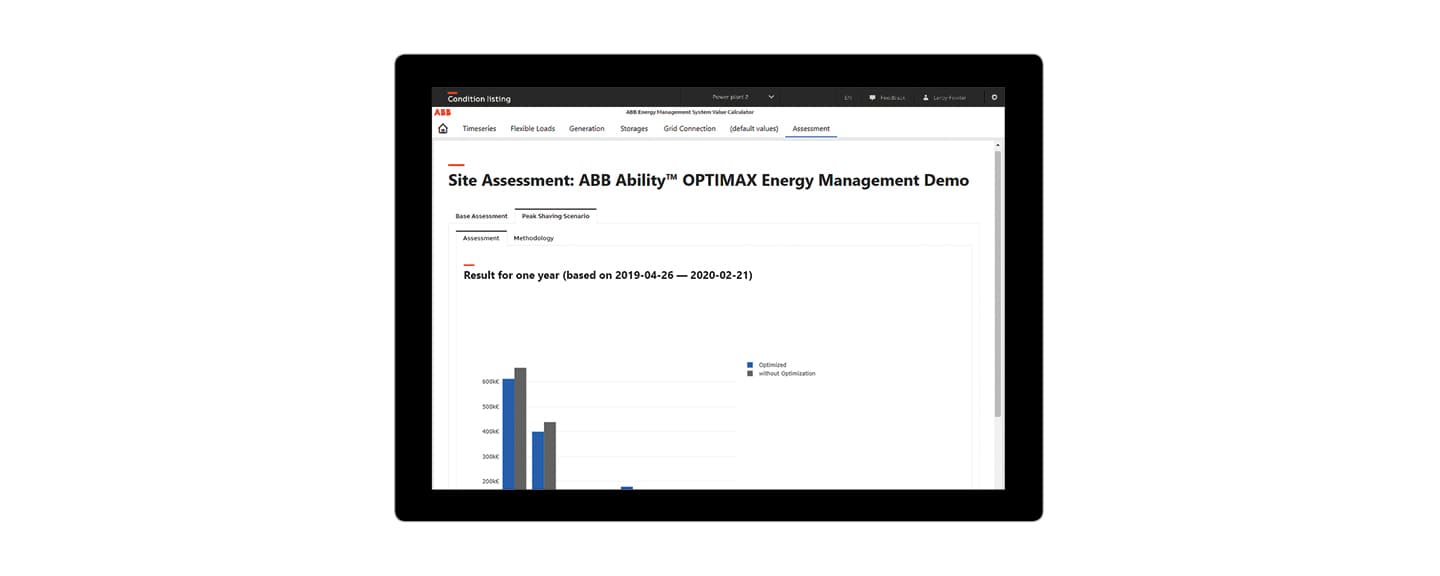Viewport: 1440px width, 576px height.
Task: Switch language via EN selector
Action: pos(848,97)
